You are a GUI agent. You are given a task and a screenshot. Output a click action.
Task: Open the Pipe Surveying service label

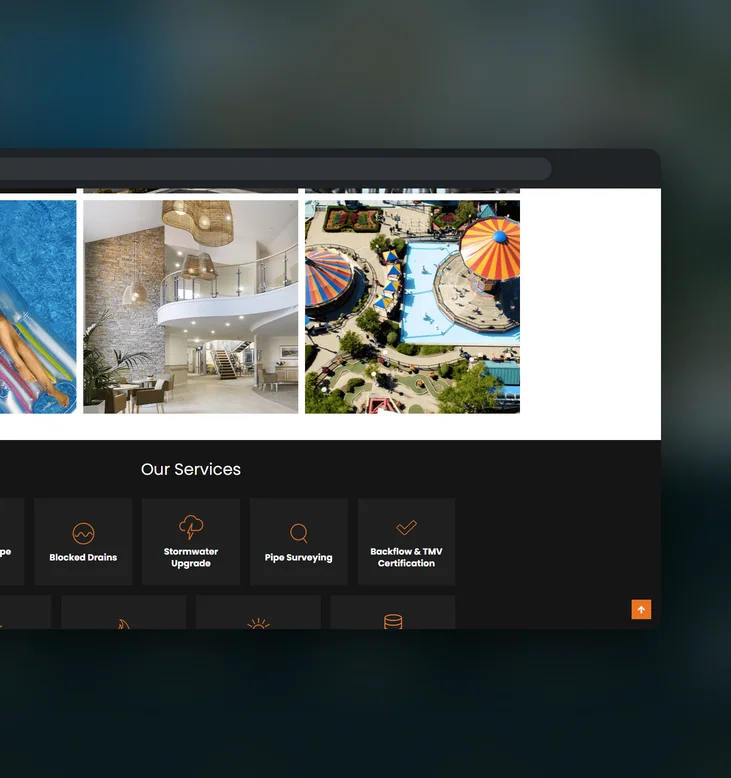coord(299,557)
